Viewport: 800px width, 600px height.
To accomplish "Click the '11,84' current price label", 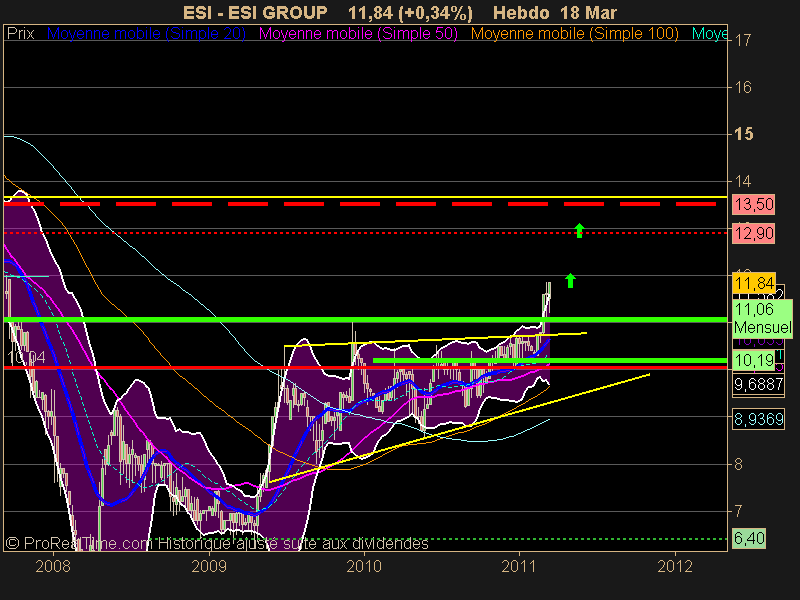I will [x=754, y=283].
